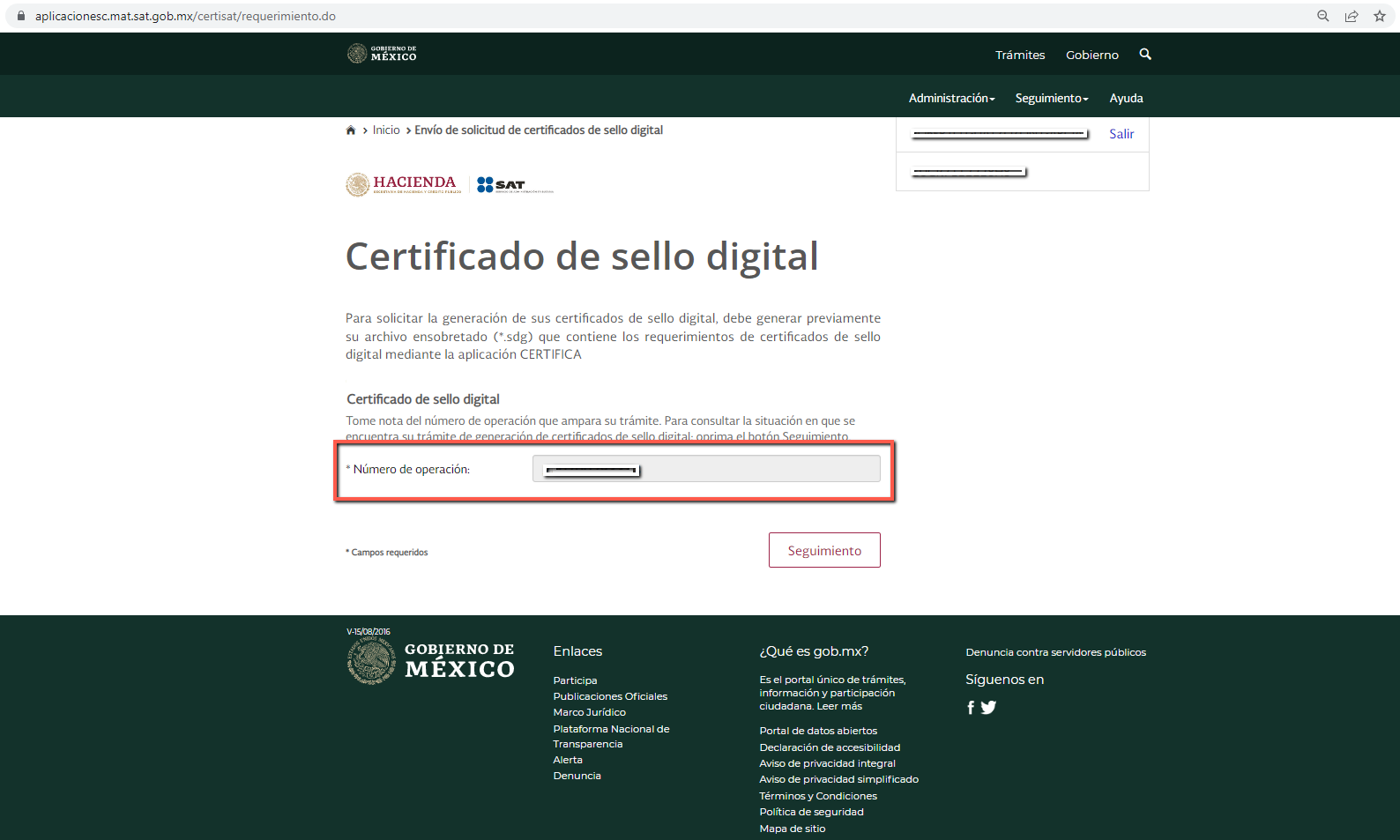Click the SAT logo
The width and height of the screenshot is (1400, 840).
514,185
